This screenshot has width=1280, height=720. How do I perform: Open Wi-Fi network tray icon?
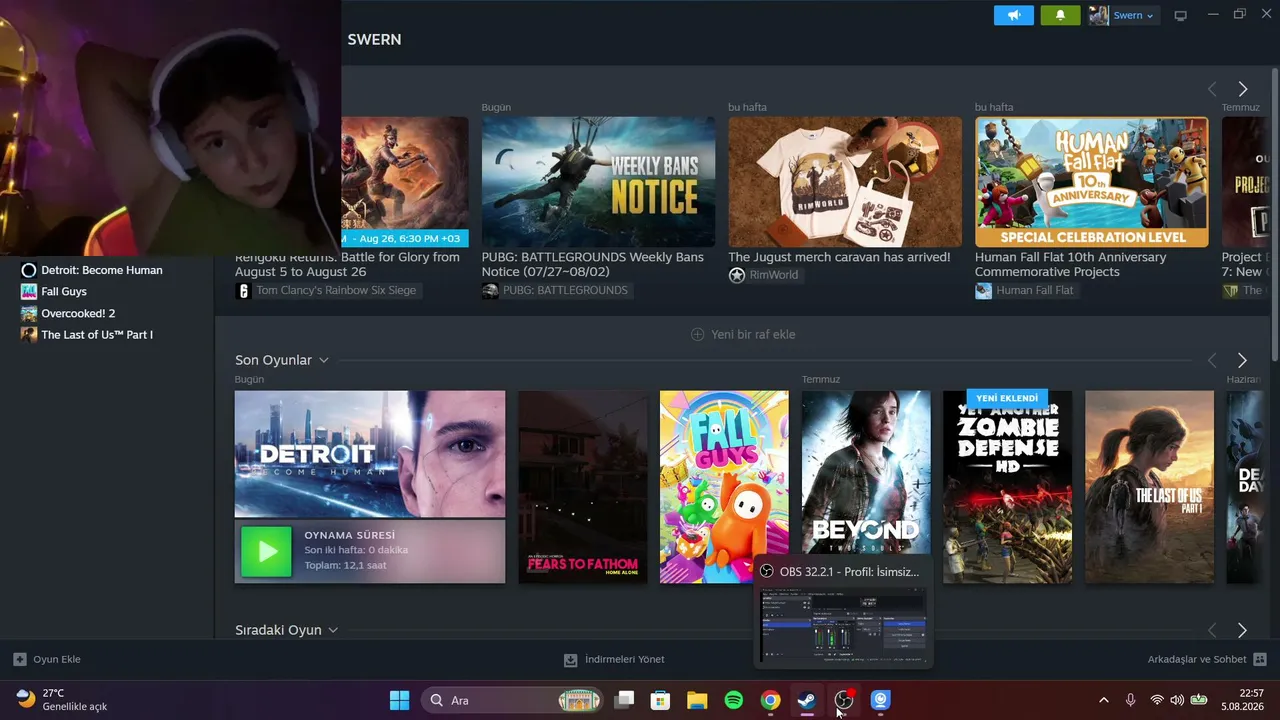click(1157, 700)
